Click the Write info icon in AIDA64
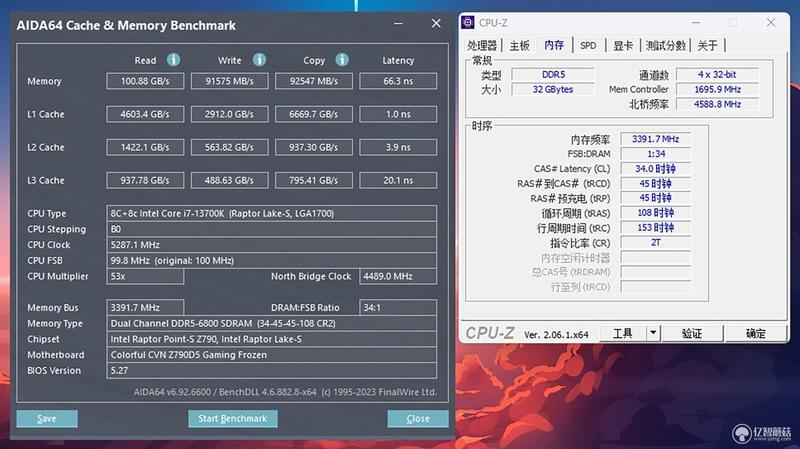Image resolution: width=800 pixels, height=449 pixels. (x=259, y=60)
